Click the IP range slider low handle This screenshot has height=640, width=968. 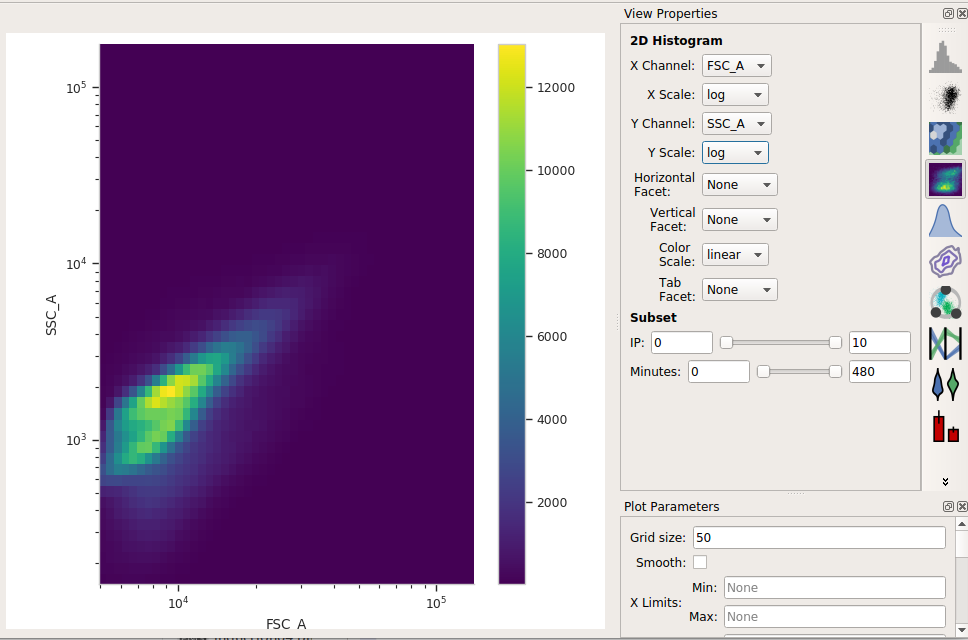pos(727,343)
